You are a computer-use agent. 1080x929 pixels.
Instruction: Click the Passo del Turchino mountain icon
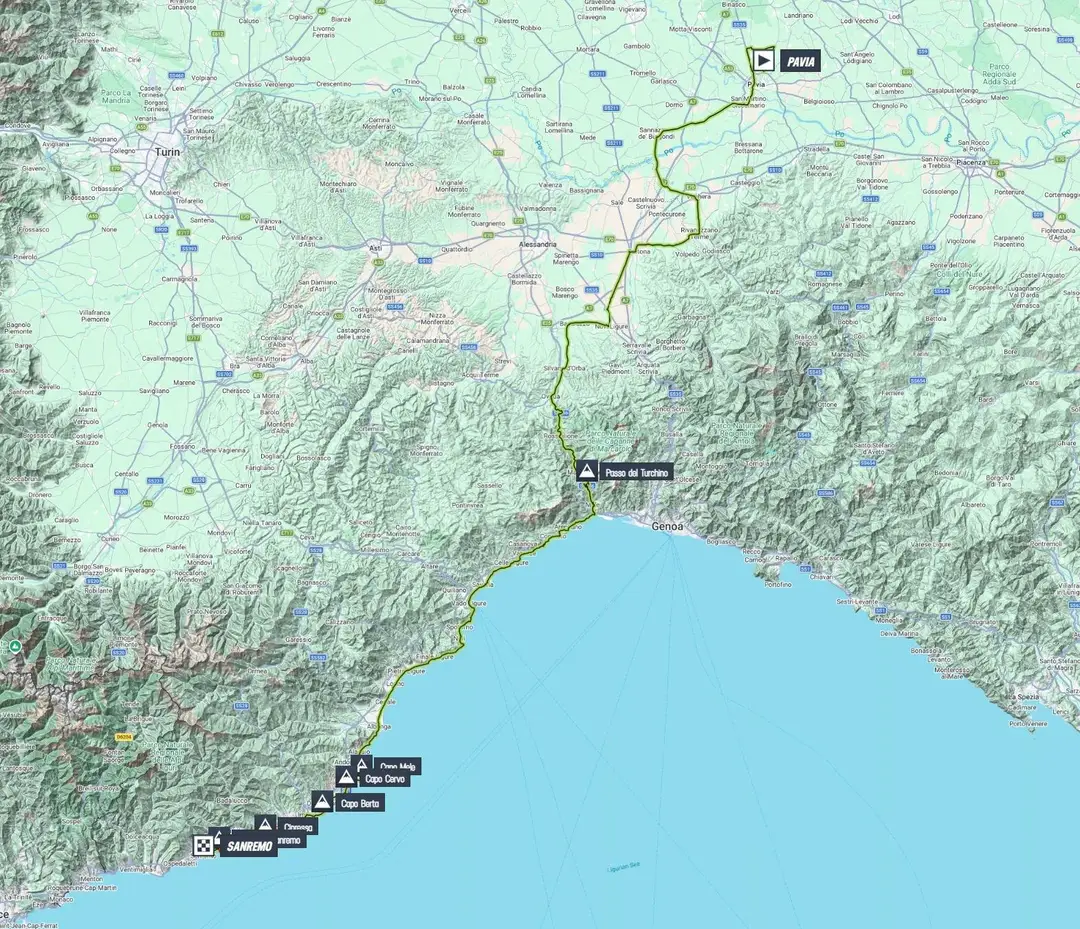[587, 472]
